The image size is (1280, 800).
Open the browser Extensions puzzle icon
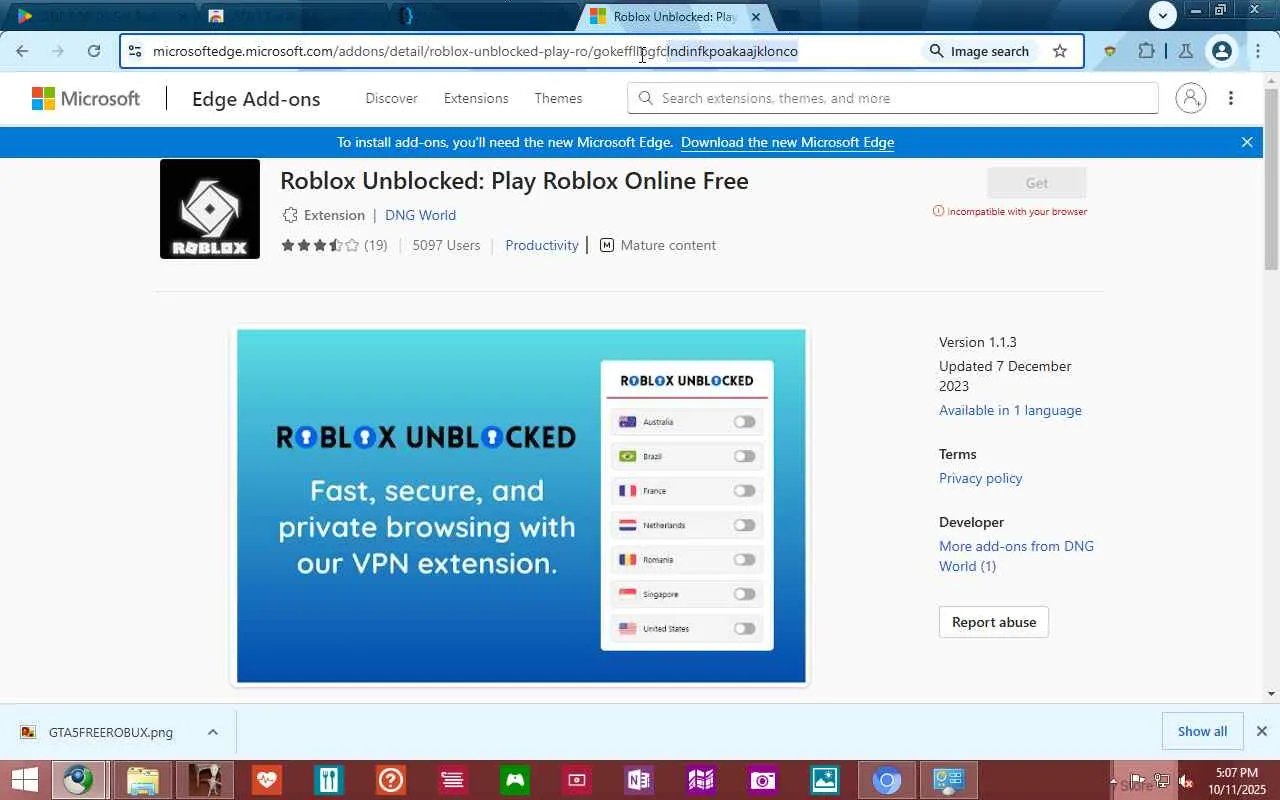tap(1146, 51)
